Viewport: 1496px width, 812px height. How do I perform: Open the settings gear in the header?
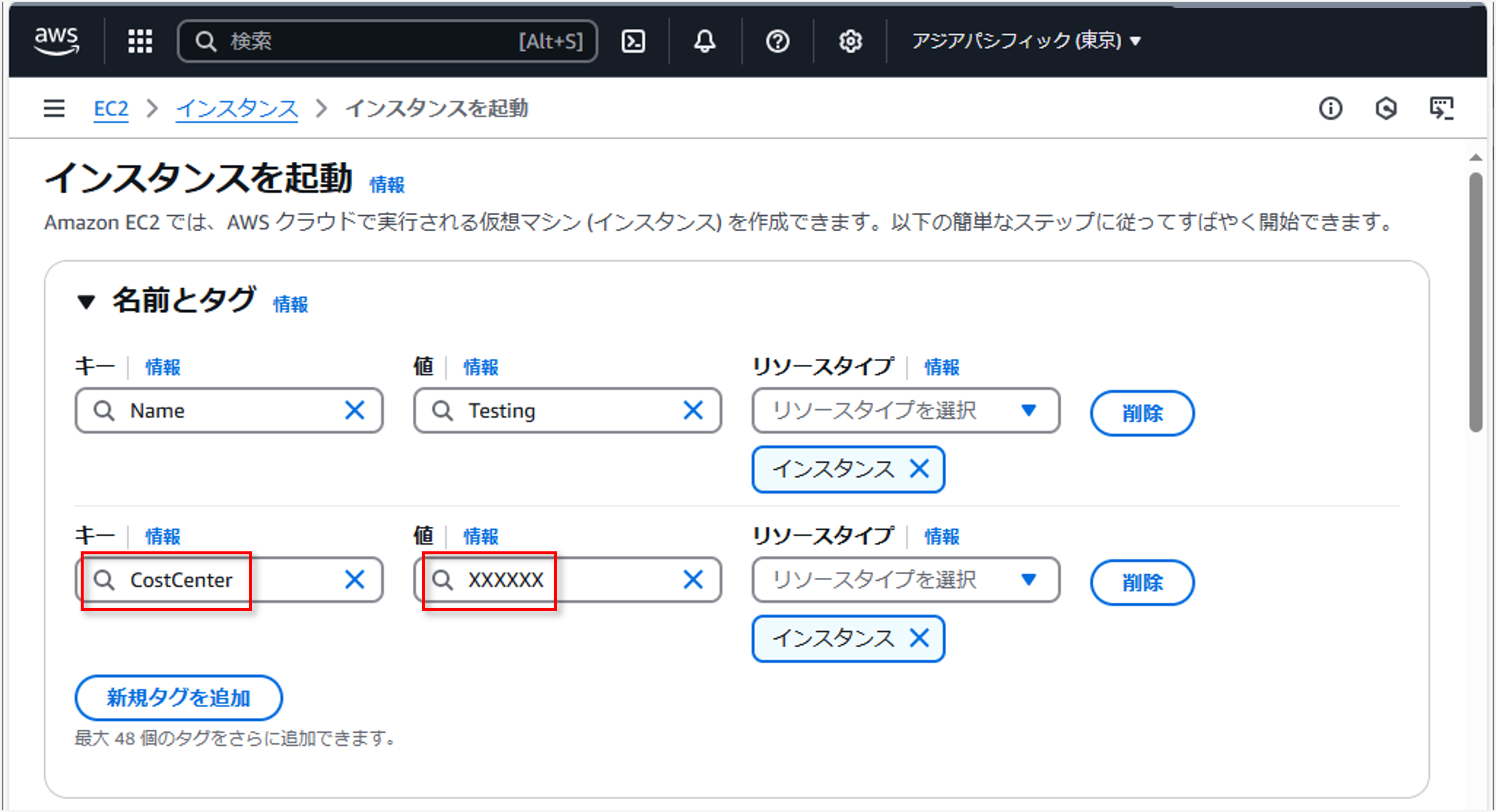coord(849,41)
